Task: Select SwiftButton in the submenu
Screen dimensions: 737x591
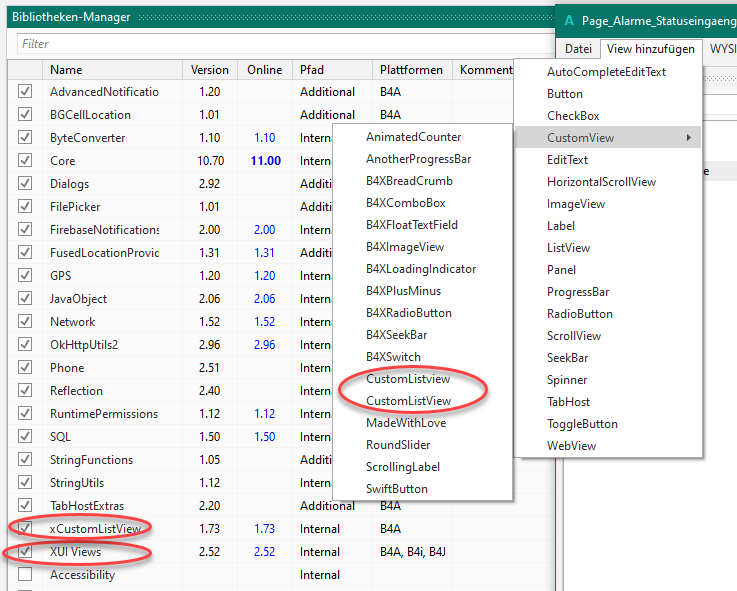Action: tap(396, 489)
